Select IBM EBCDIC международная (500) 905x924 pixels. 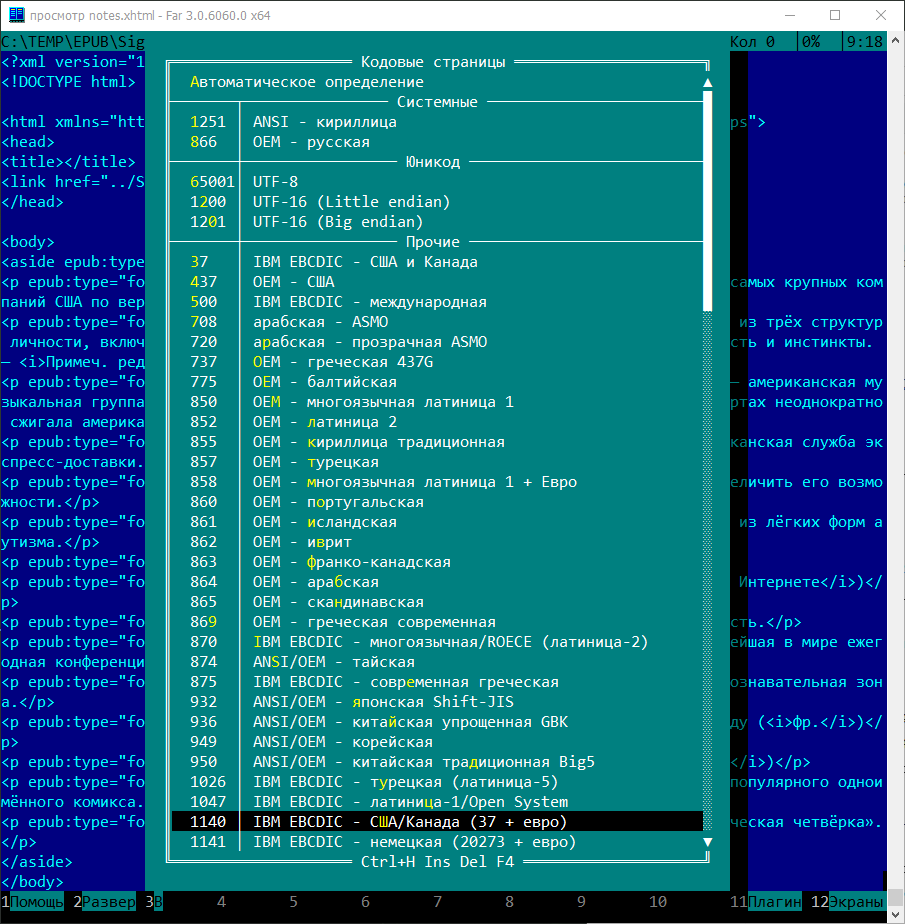437,302
